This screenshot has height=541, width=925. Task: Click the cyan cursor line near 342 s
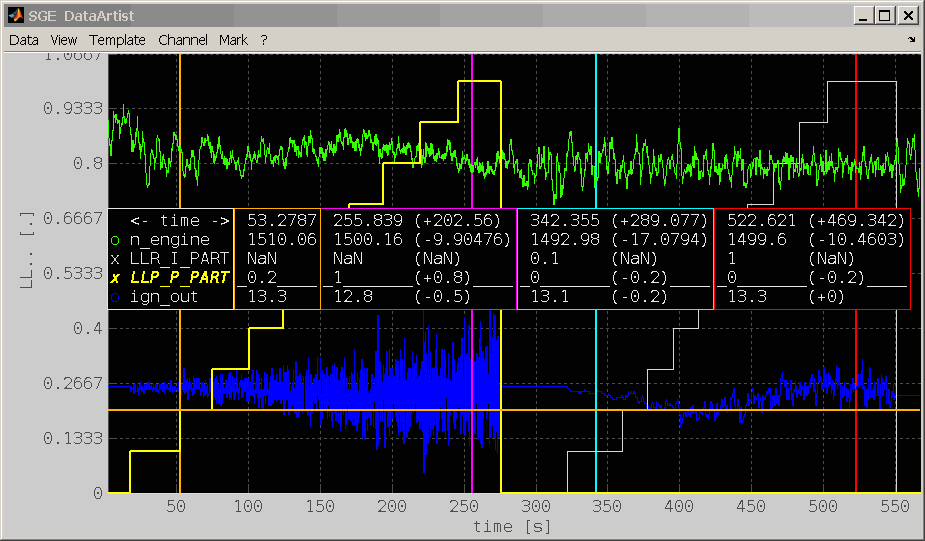[x=596, y=130]
